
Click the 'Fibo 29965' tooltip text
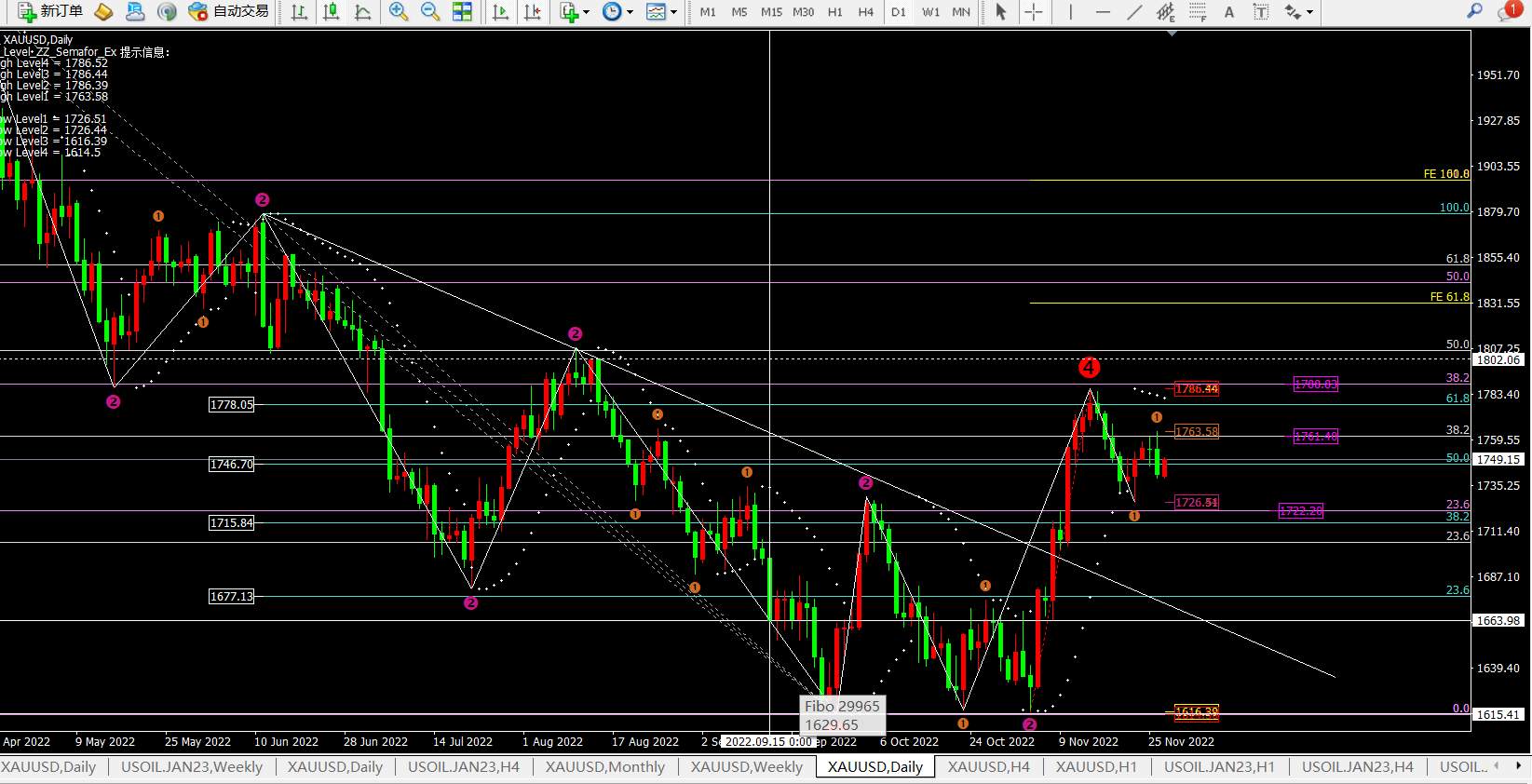(842, 707)
